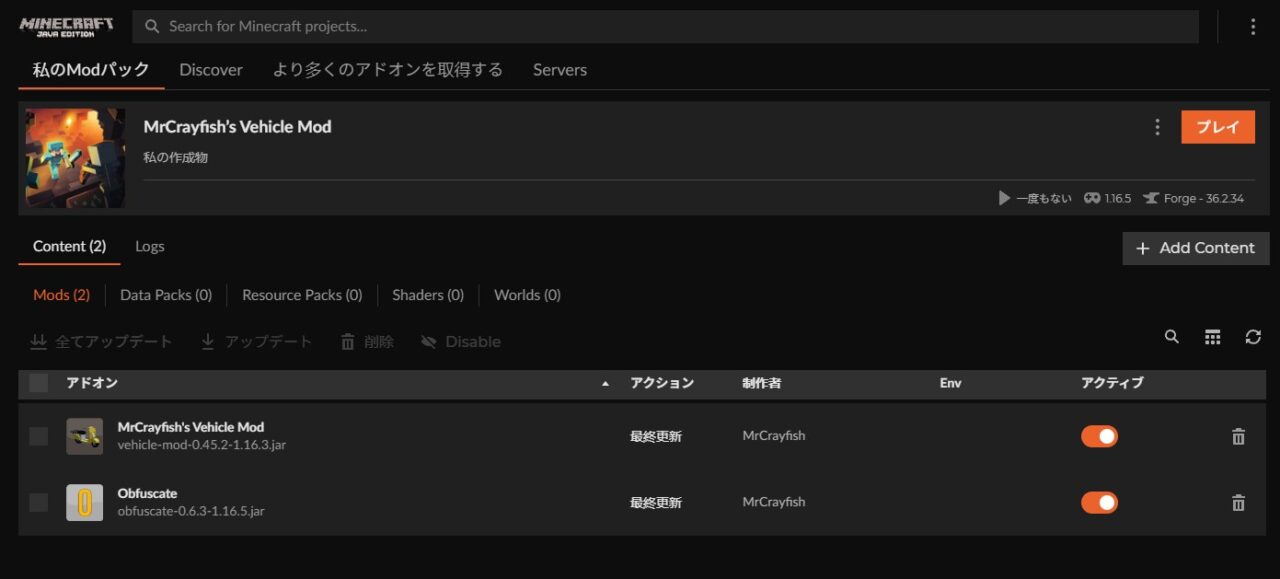Screen dimensions: 1280x579
Task: Click the Minecraft Java Edition logo
Action: [x=66, y=26]
